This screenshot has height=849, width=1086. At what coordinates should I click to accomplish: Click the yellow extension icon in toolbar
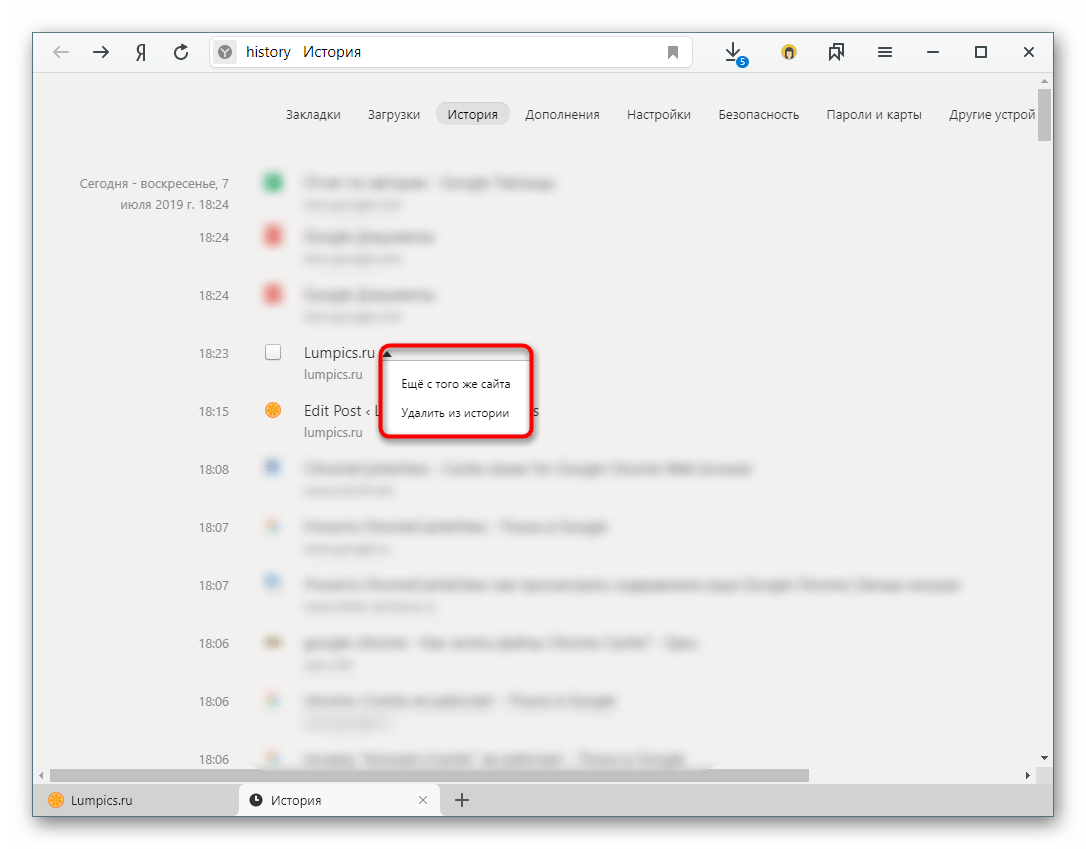pyautogui.click(x=789, y=53)
